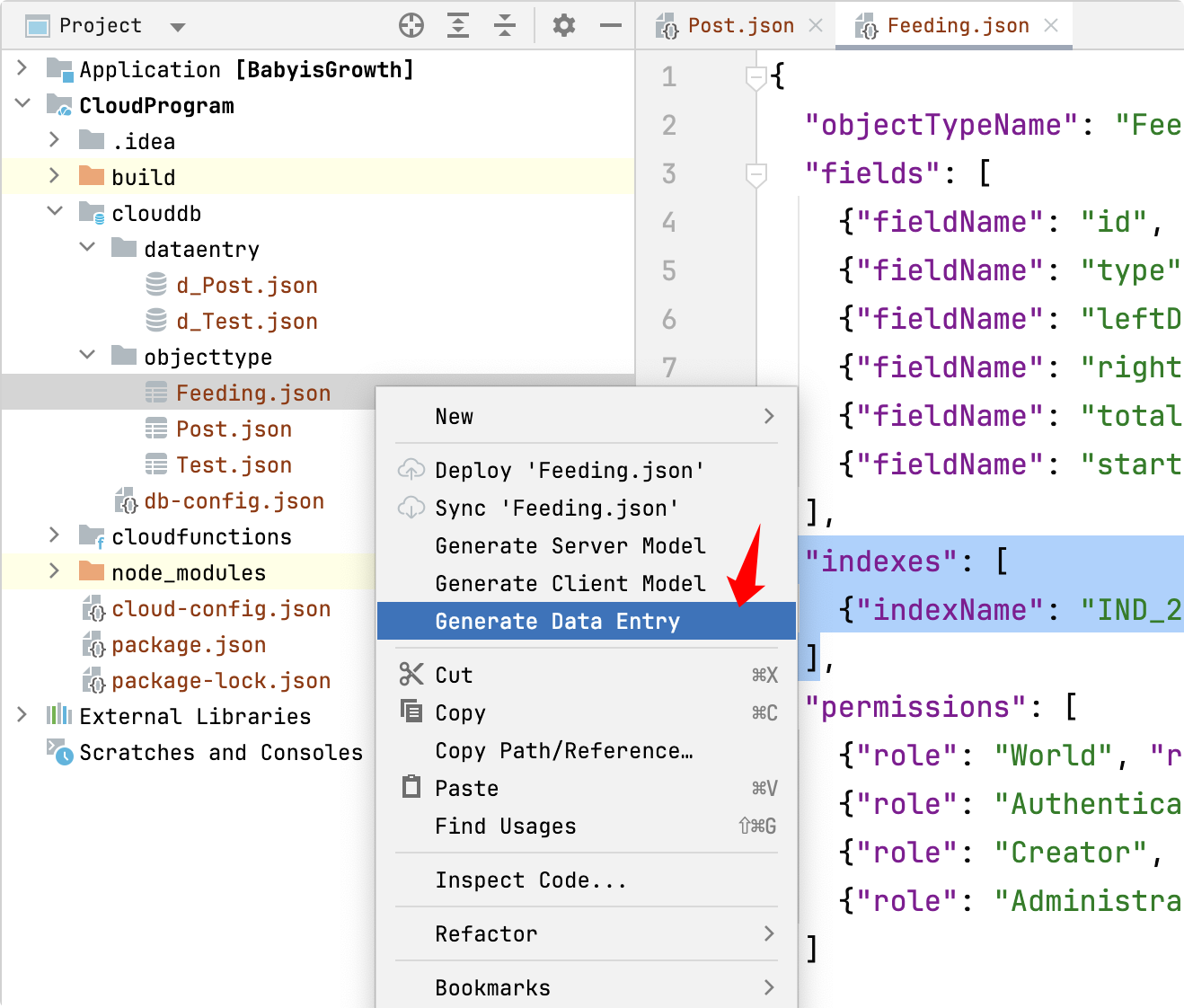Image resolution: width=1184 pixels, height=1008 pixels.
Task: Expand the Application [BabyisGrowth] module
Action: [22, 68]
